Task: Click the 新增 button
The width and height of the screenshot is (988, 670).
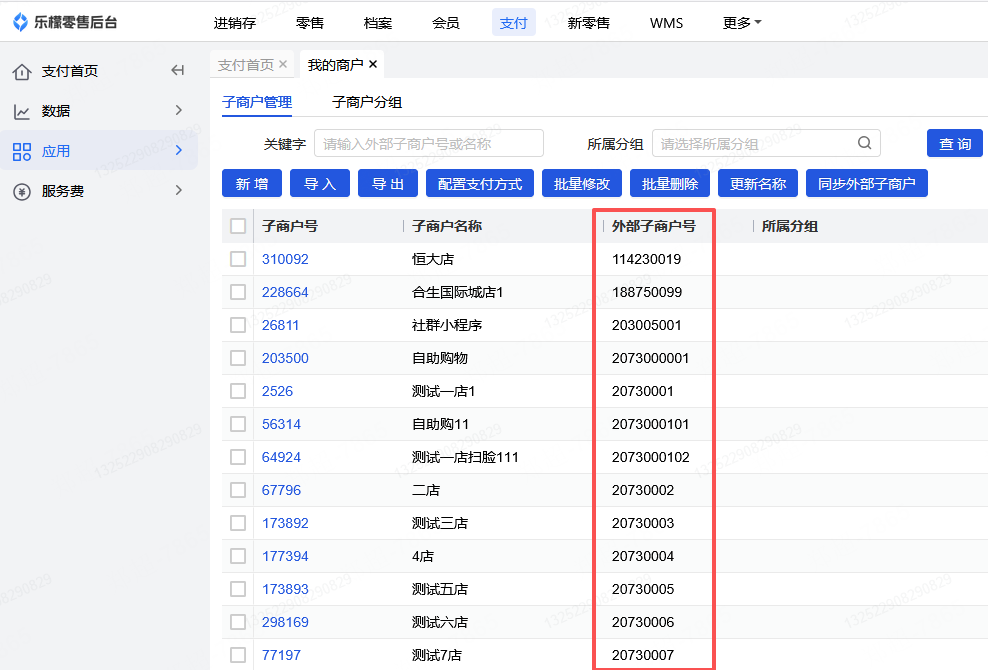Action: pos(252,183)
